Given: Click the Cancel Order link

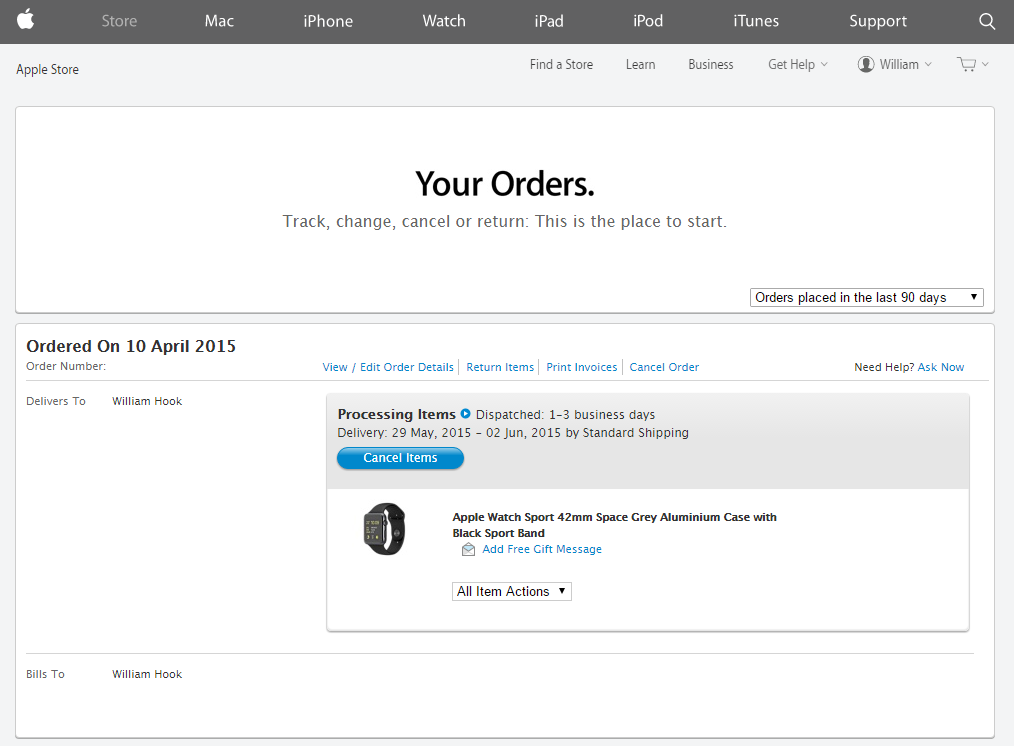Looking at the screenshot, I should [x=664, y=367].
